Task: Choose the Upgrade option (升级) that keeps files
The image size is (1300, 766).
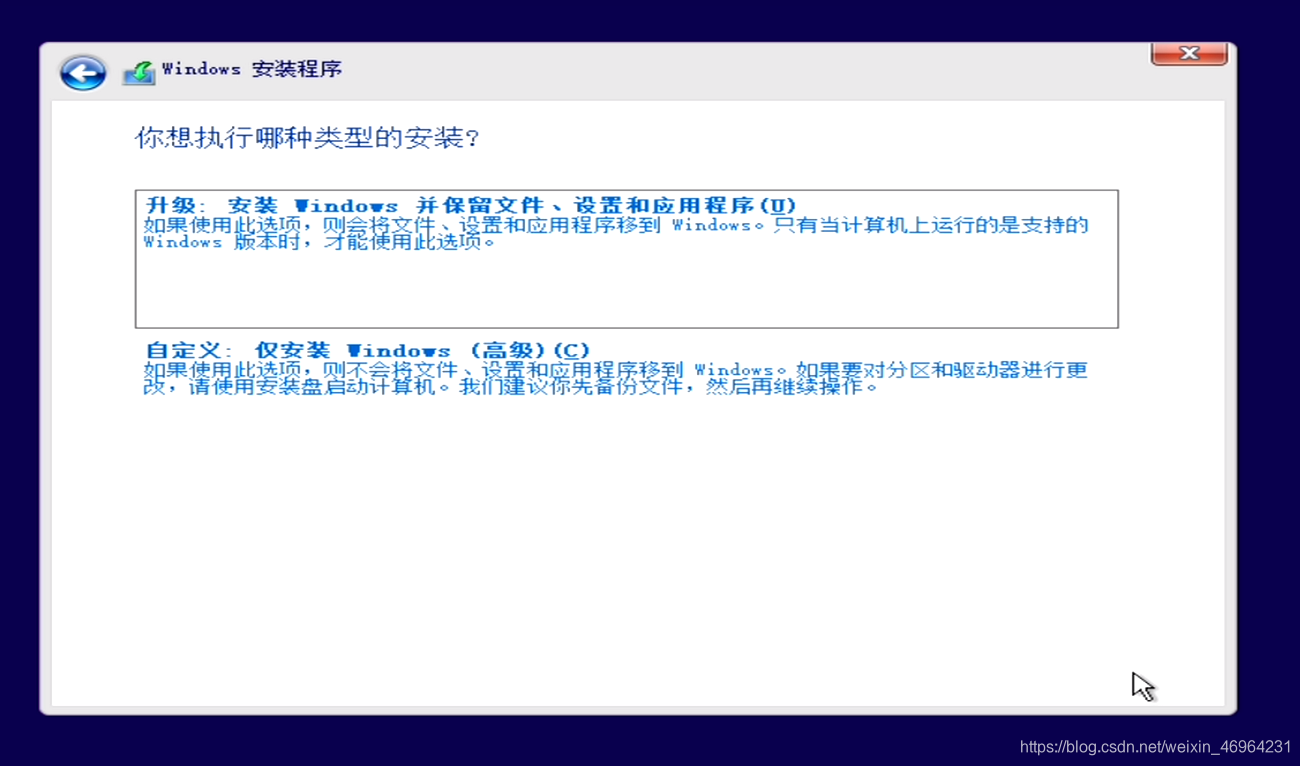Action: click(x=627, y=259)
